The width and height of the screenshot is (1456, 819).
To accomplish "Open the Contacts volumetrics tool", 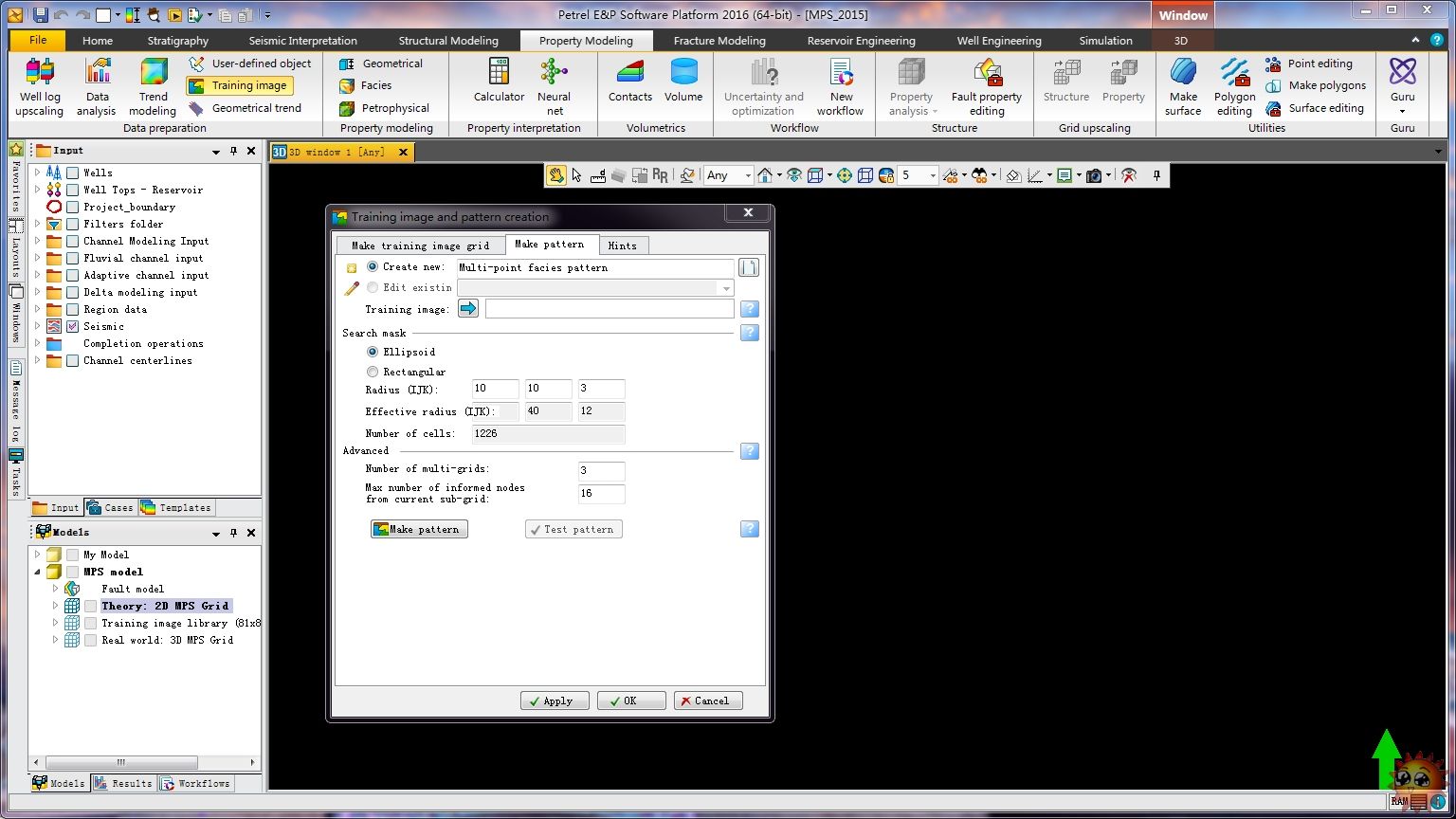I will point(630,81).
